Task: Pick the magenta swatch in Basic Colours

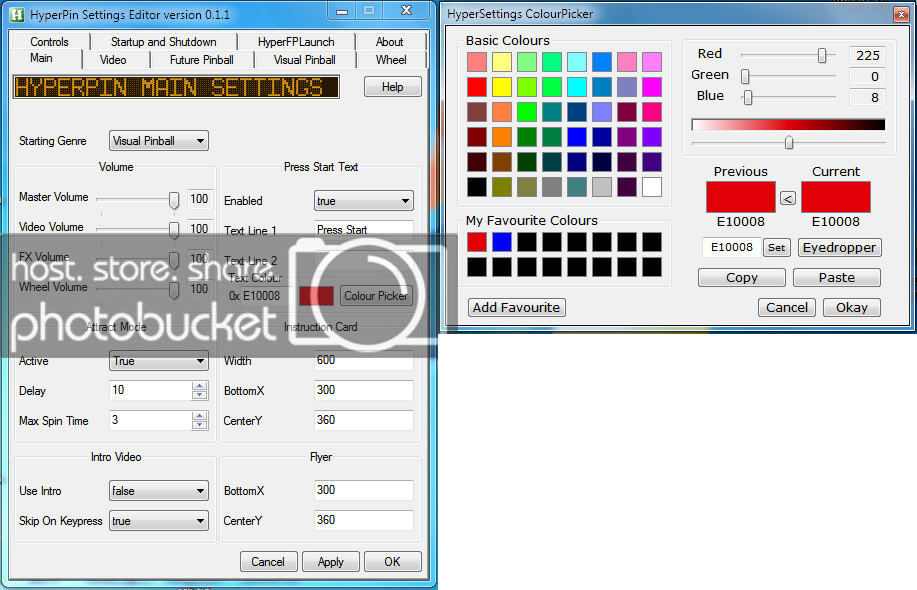Action: pos(651,87)
